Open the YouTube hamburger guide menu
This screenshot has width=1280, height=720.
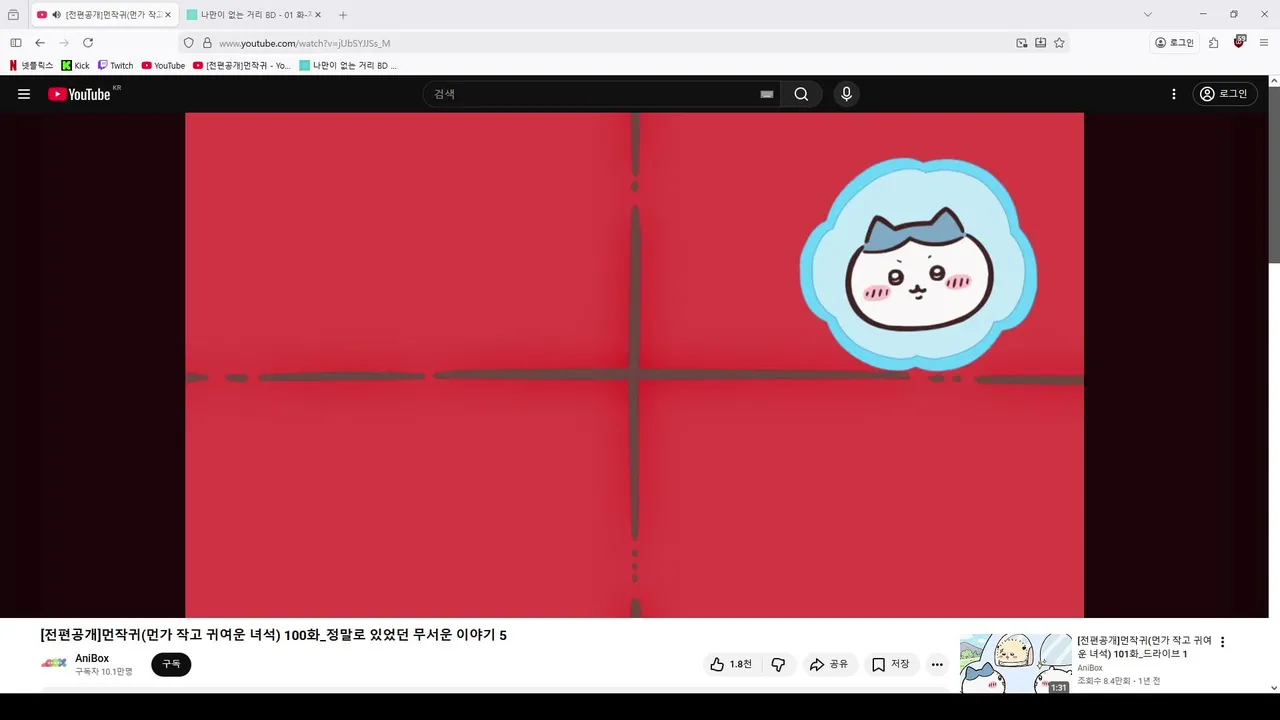(x=24, y=94)
